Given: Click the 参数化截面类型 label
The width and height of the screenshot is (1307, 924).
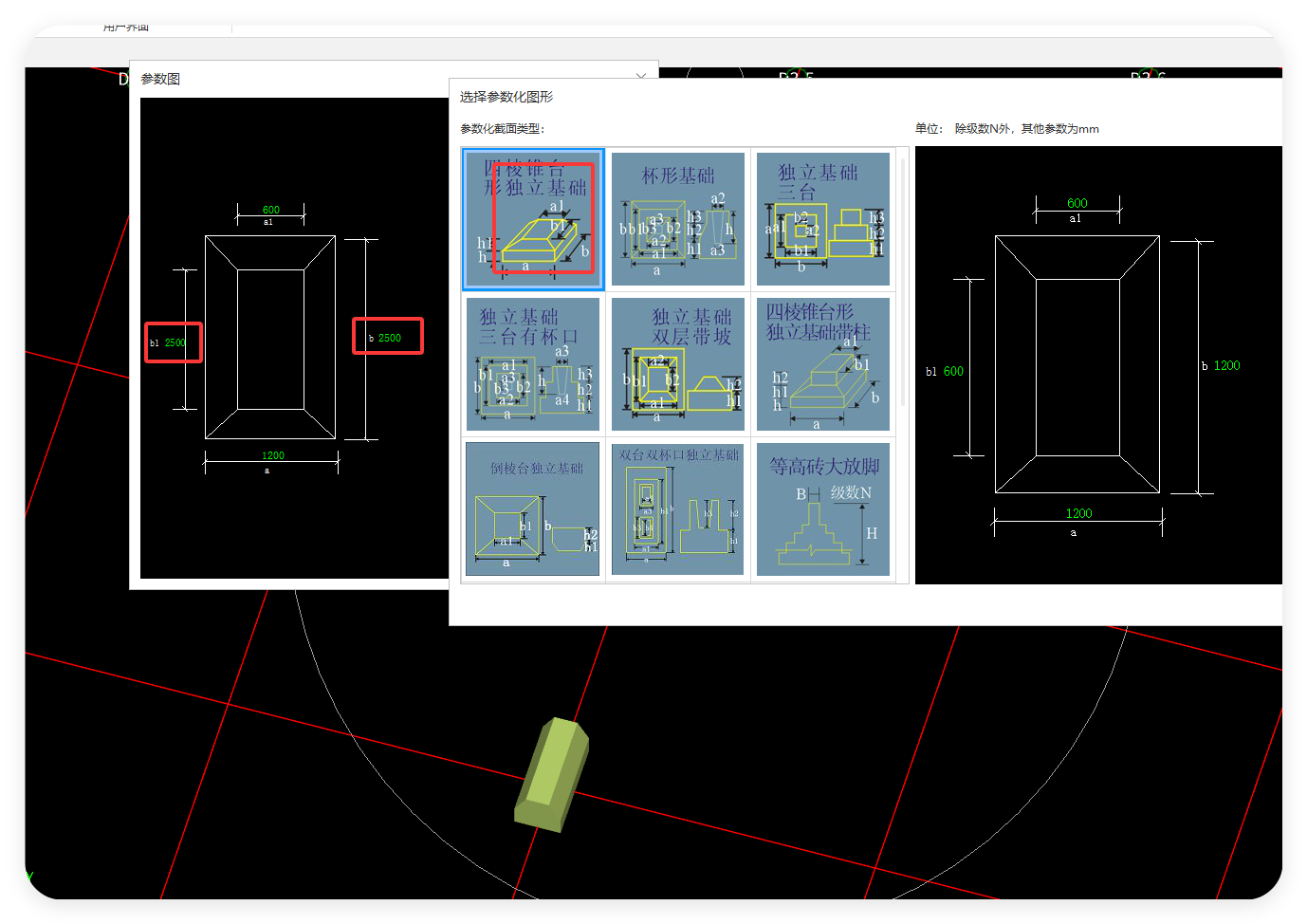Looking at the screenshot, I should click(x=503, y=129).
